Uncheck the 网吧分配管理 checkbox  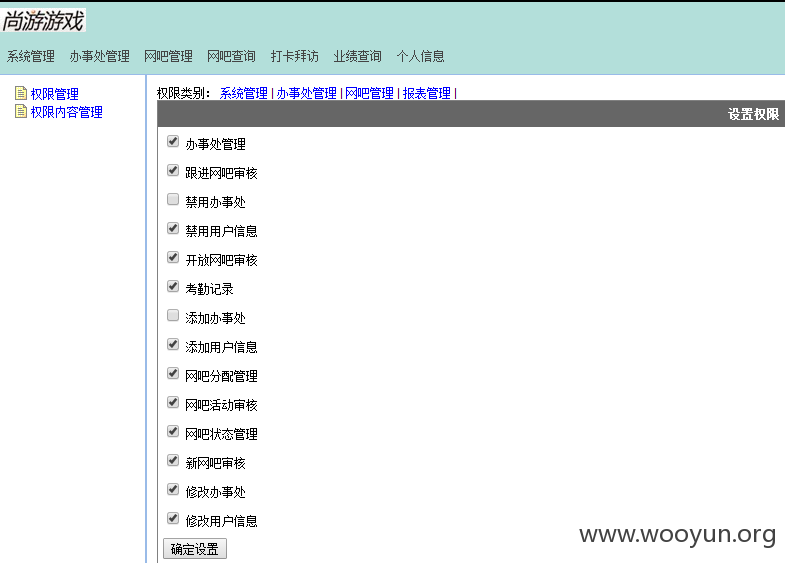(x=173, y=373)
